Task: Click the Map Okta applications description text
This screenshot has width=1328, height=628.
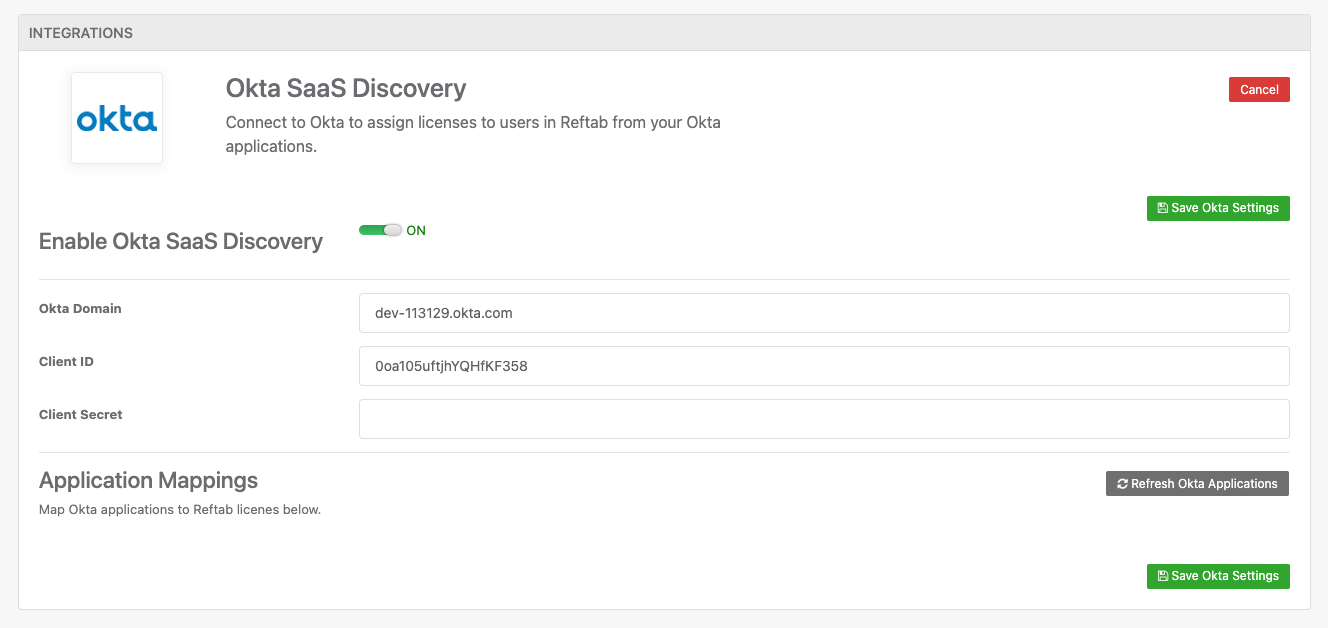Action: (180, 509)
